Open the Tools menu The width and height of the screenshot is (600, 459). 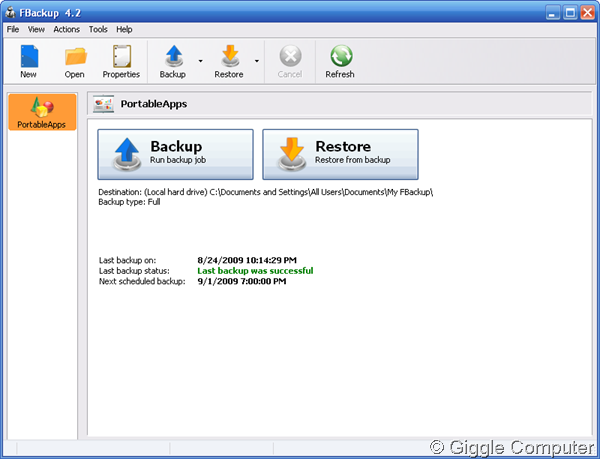(98, 29)
